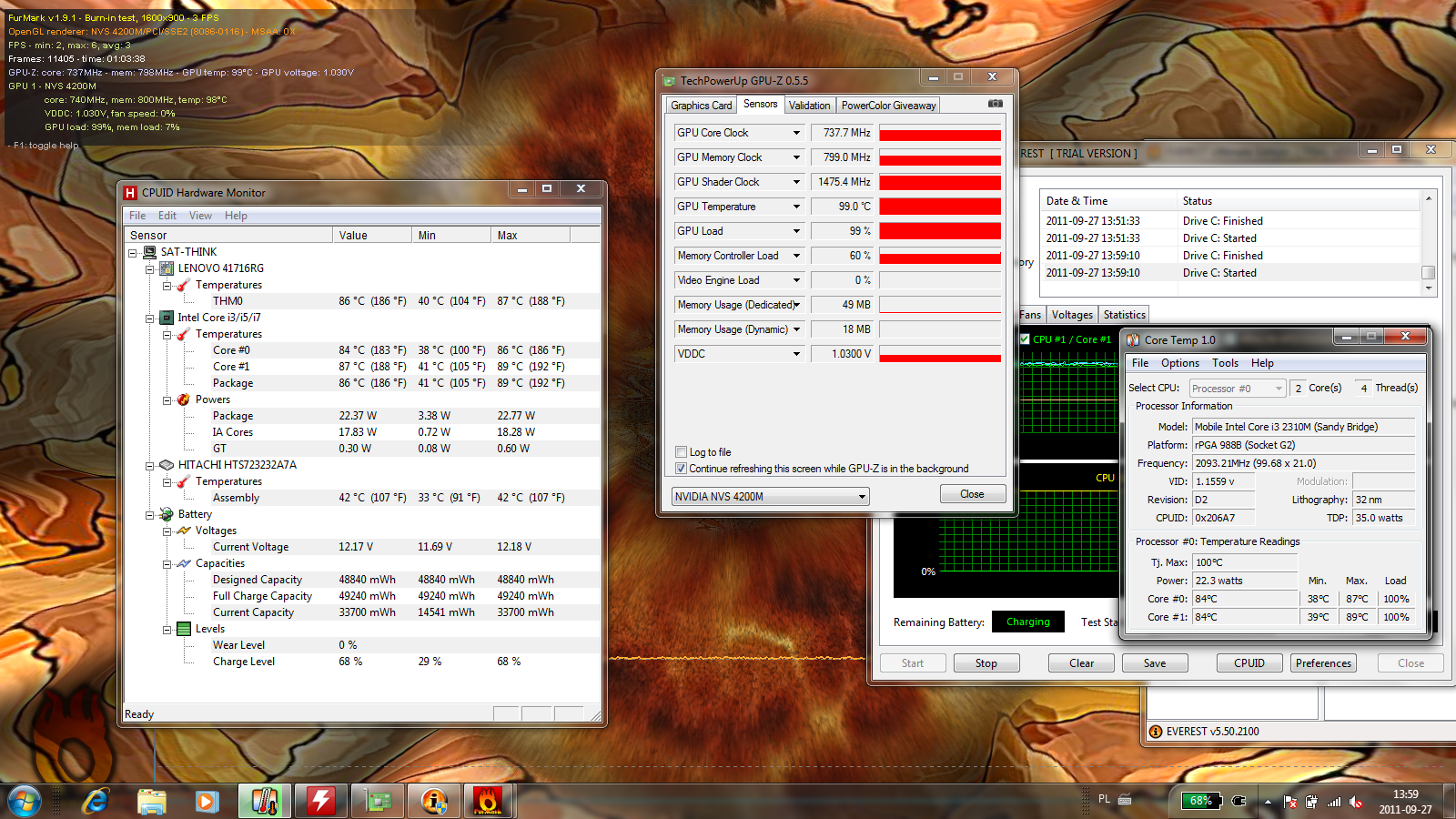Image resolution: width=1456 pixels, height=819 pixels.
Task: Open network signal bars tray icon
Action: tap(1334, 802)
